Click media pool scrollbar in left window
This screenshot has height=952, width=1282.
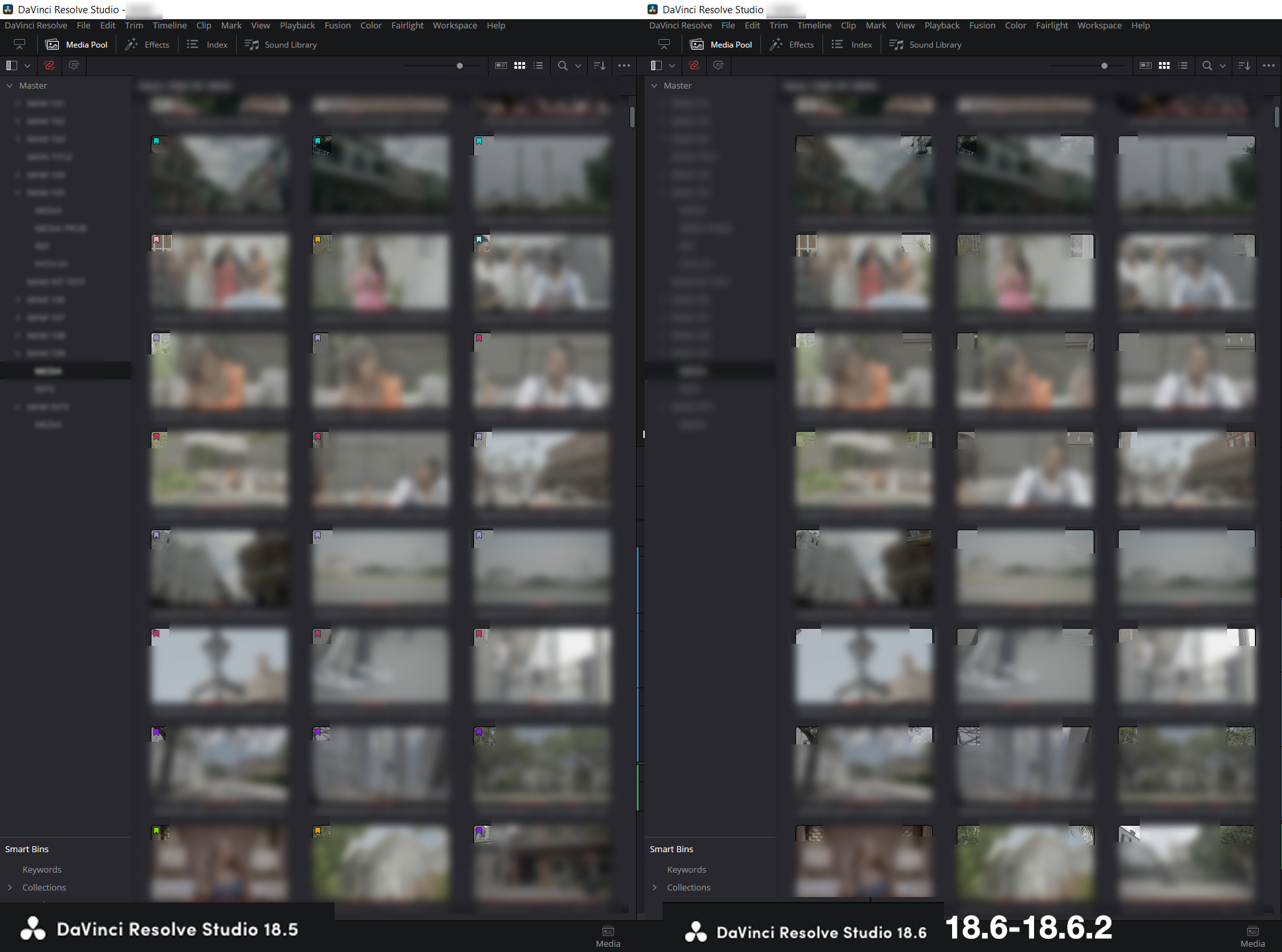coord(633,117)
